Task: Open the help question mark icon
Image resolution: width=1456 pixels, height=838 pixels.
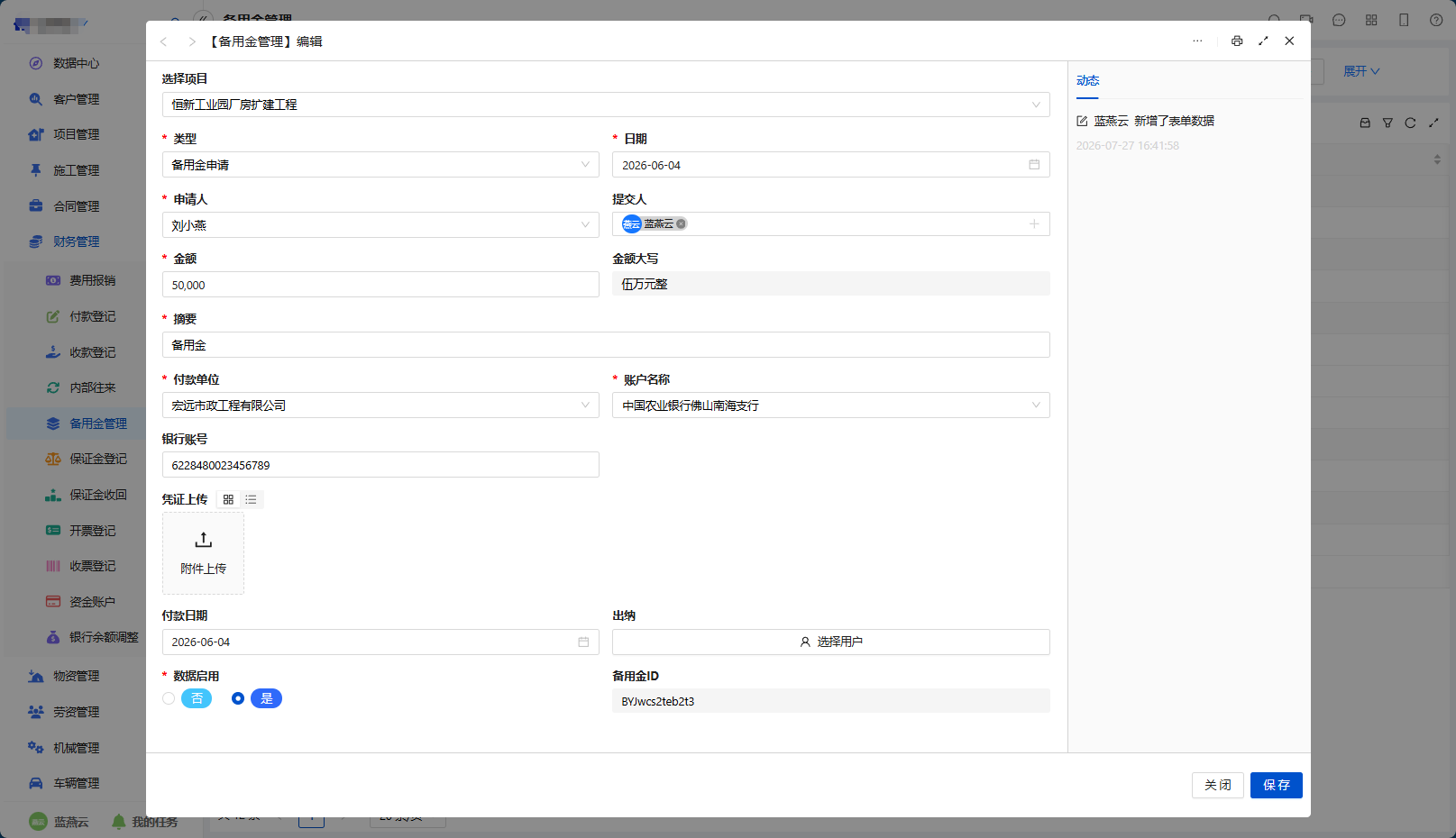Action: [1436, 20]
